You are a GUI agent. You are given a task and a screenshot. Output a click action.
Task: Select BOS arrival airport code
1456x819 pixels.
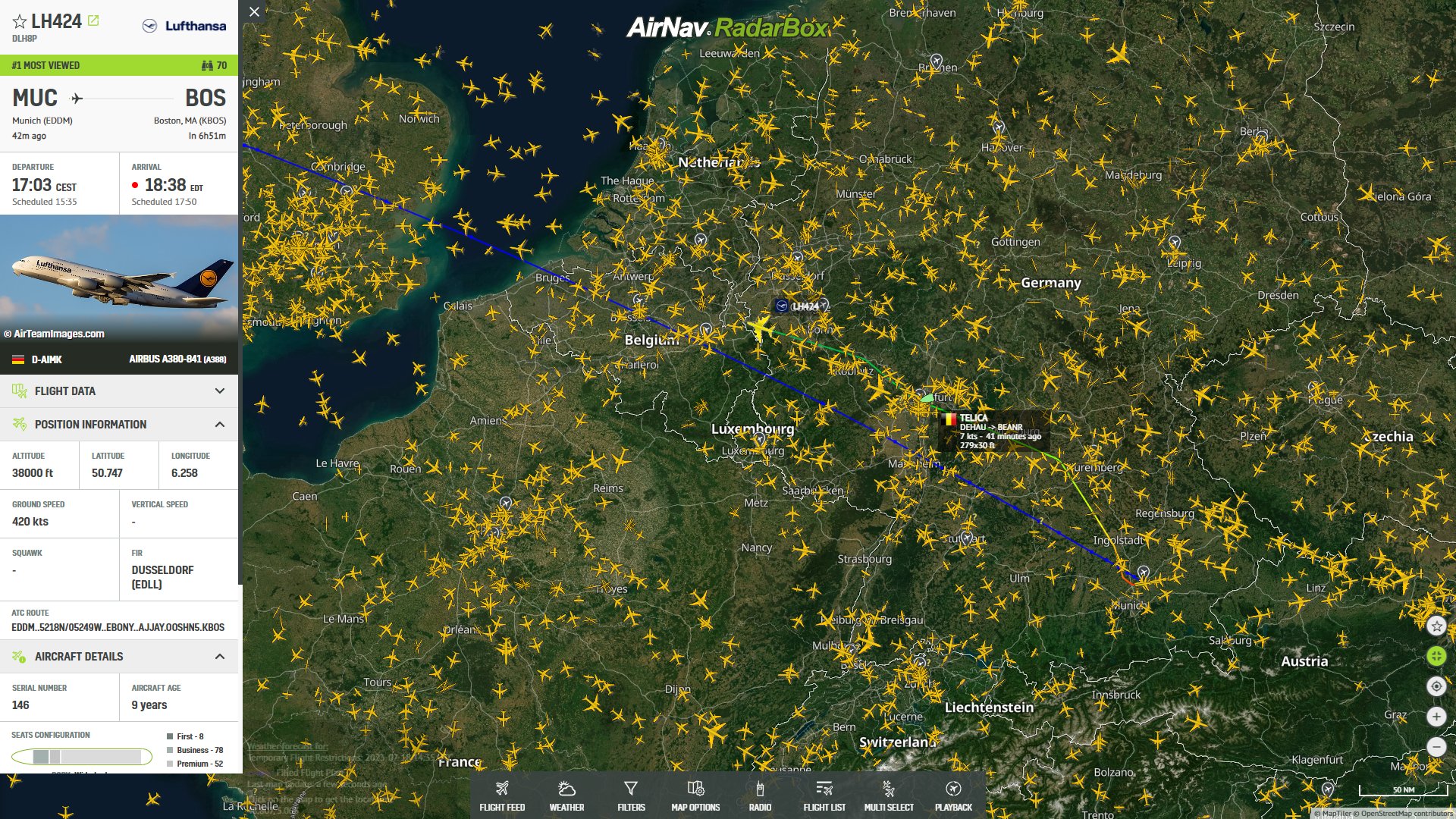pyautogui.click(x=206, y=98)
